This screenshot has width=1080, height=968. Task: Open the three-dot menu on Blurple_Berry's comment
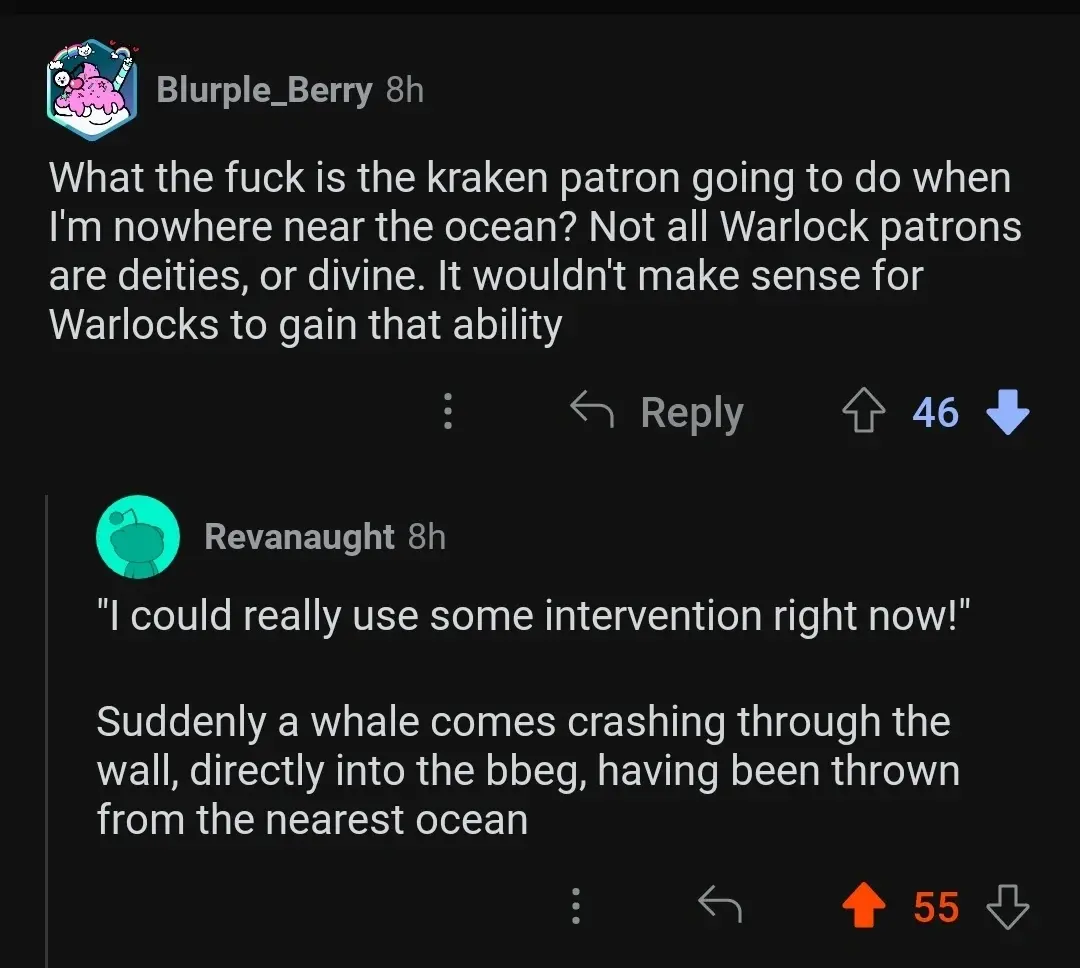[447, 411]
